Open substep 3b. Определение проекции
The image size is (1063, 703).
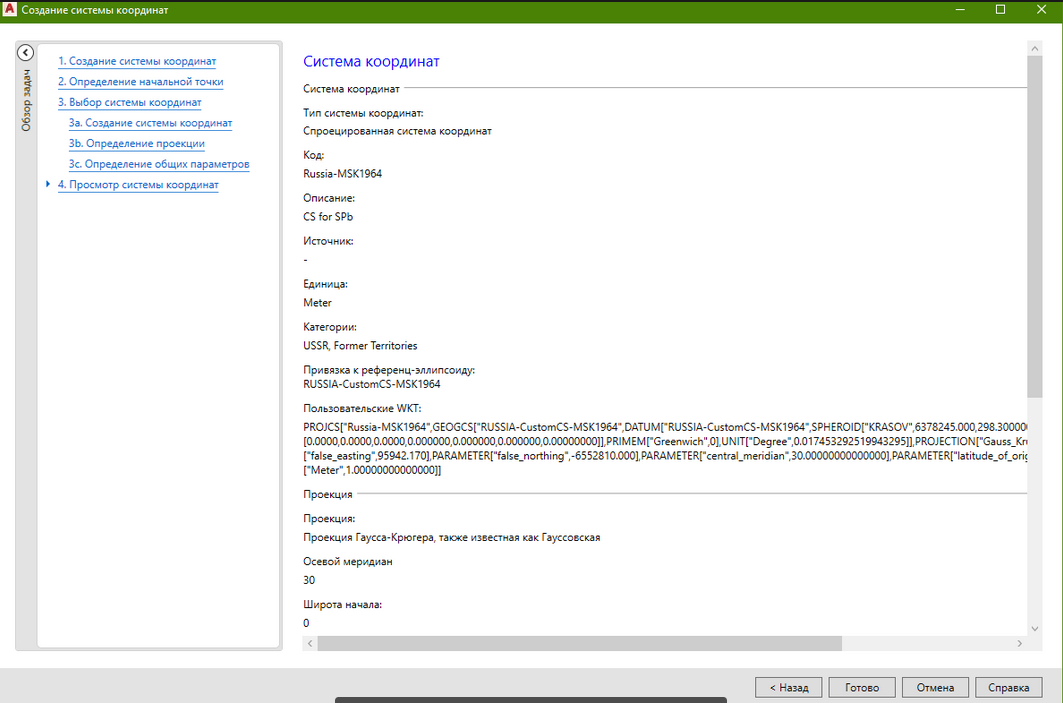click(136, 144)
